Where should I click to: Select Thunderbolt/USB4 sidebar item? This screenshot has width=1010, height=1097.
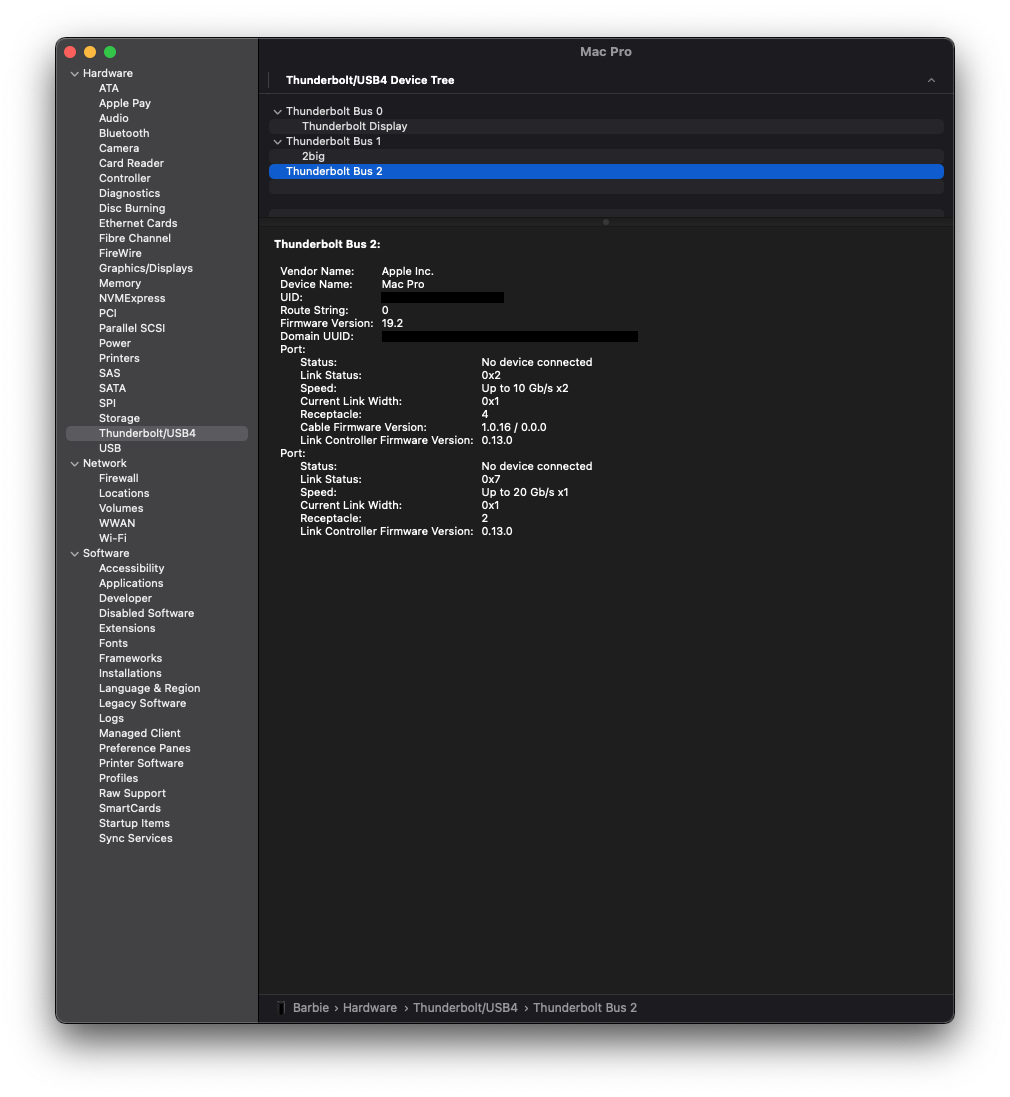point(157,434)
